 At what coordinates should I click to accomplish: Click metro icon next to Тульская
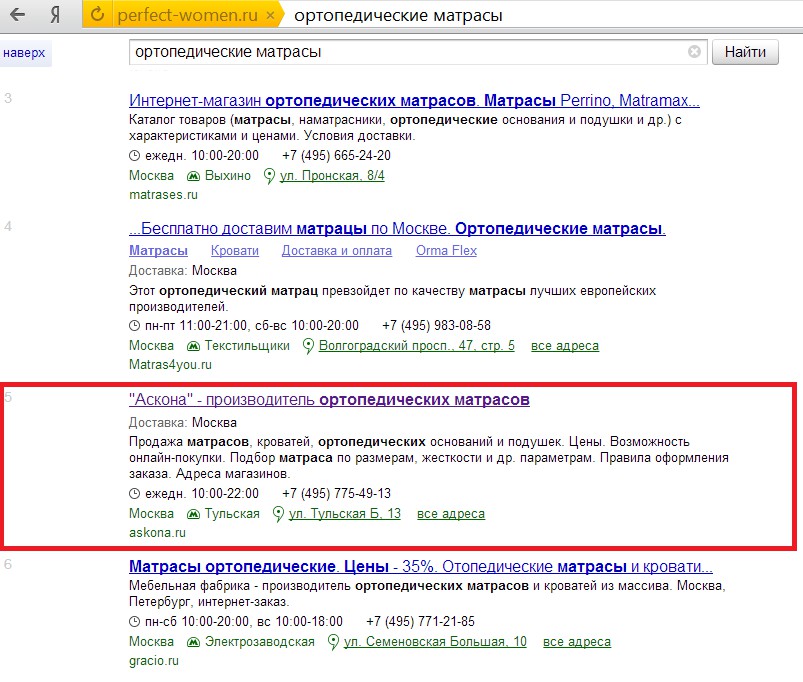pyautogui.click(x=193, y=514)
